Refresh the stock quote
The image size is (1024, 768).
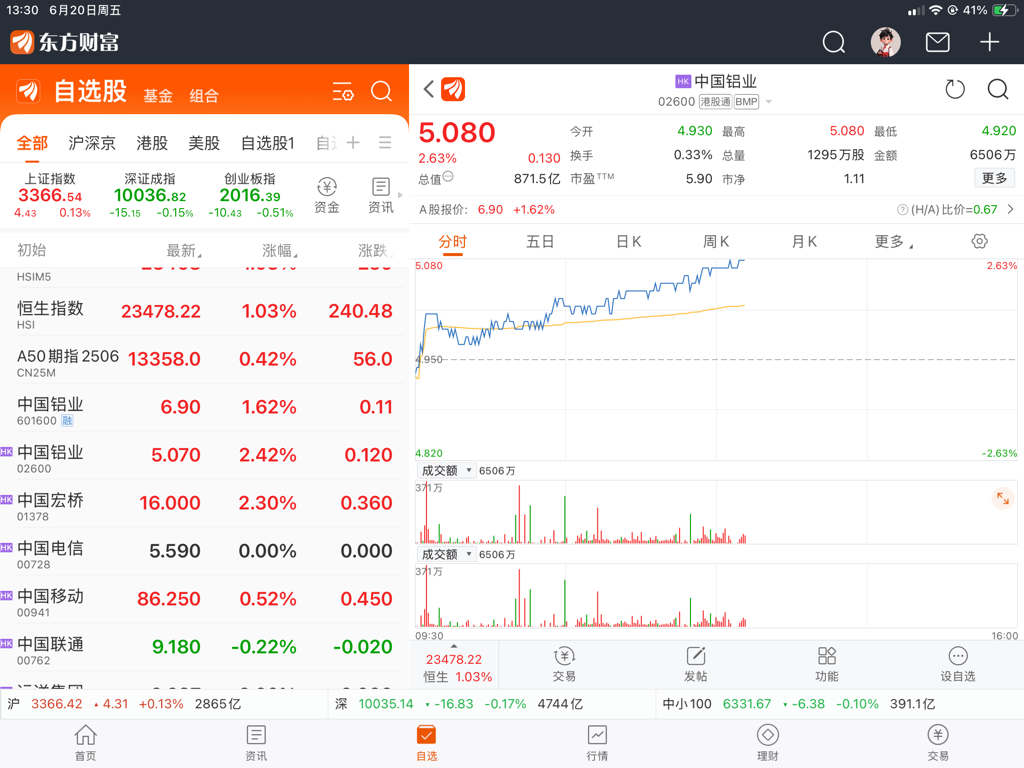point(955,89)
